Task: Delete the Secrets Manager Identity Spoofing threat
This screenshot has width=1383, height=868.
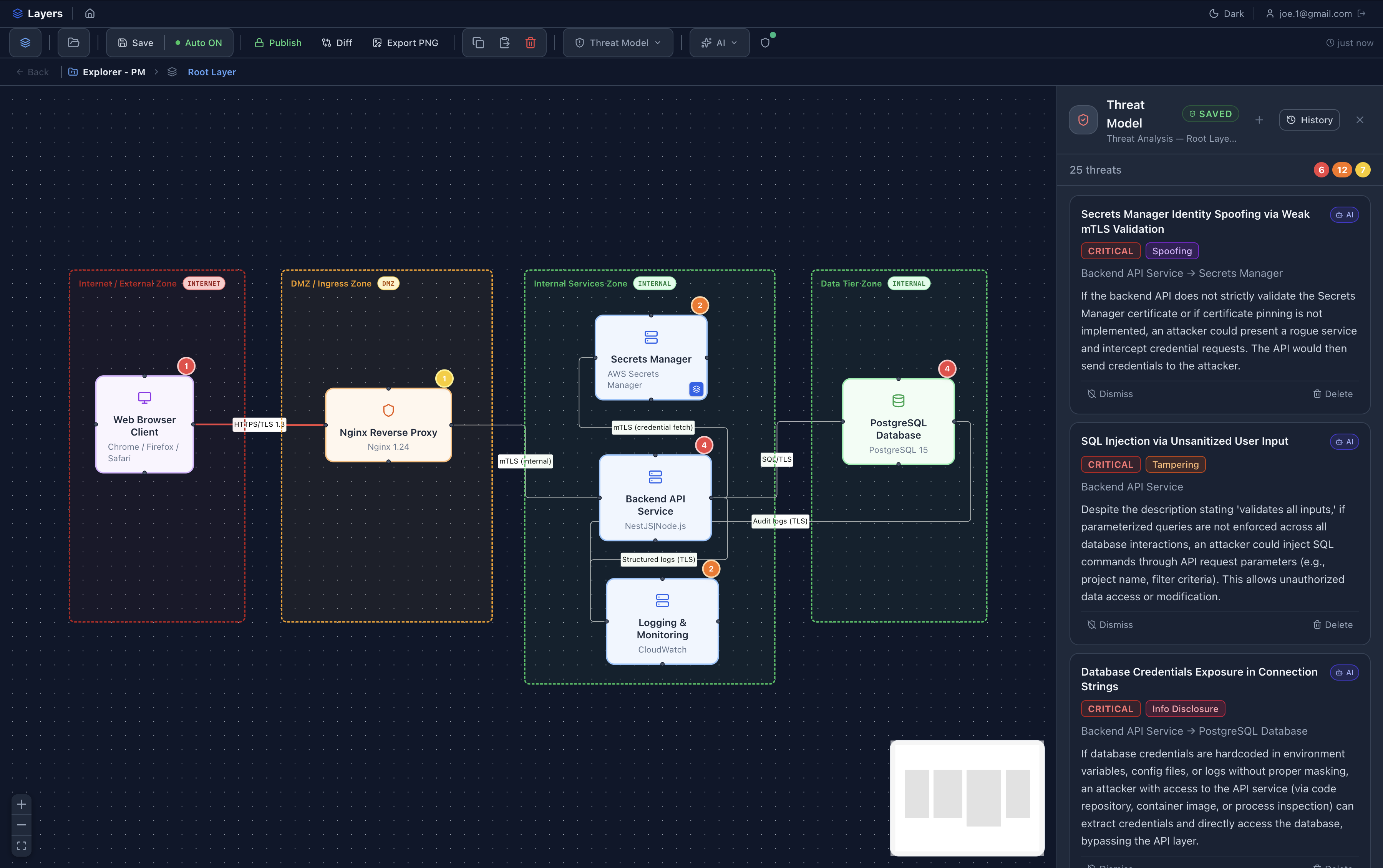Action: [1332, 394]
